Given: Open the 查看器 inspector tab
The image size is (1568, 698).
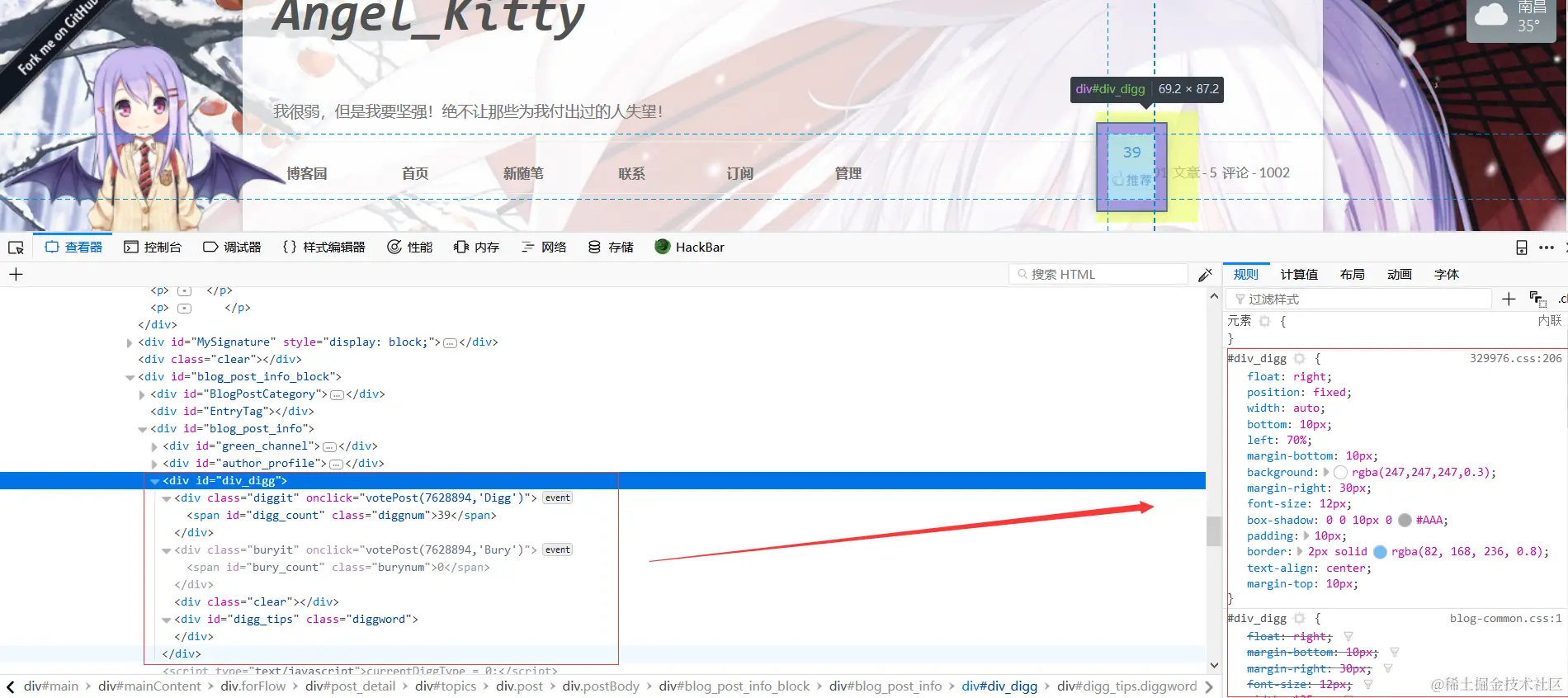Looking at the screenshot, I should (x=73, y=247).
